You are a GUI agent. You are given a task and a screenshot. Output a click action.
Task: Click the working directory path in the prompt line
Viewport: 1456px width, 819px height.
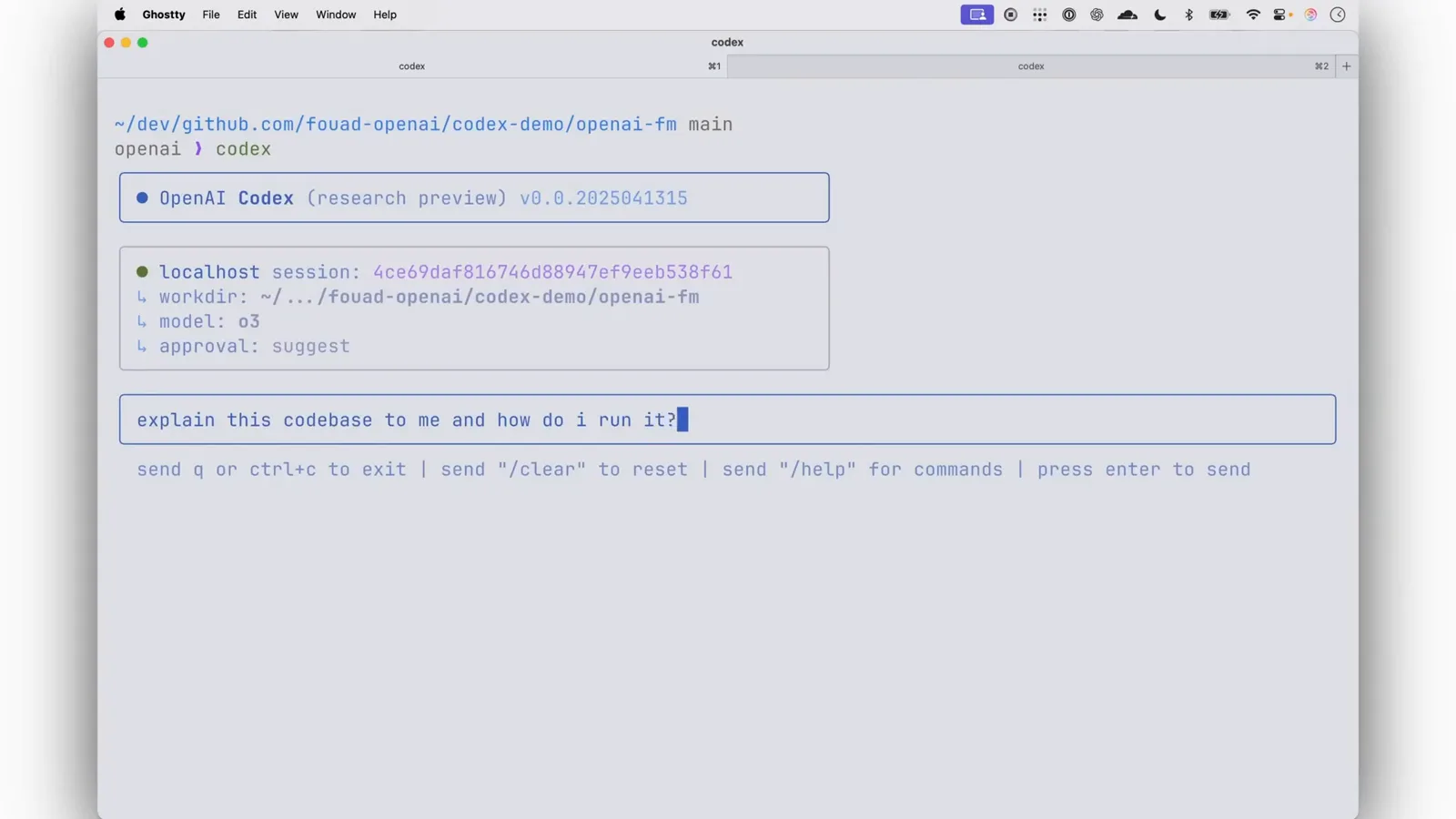396,125
